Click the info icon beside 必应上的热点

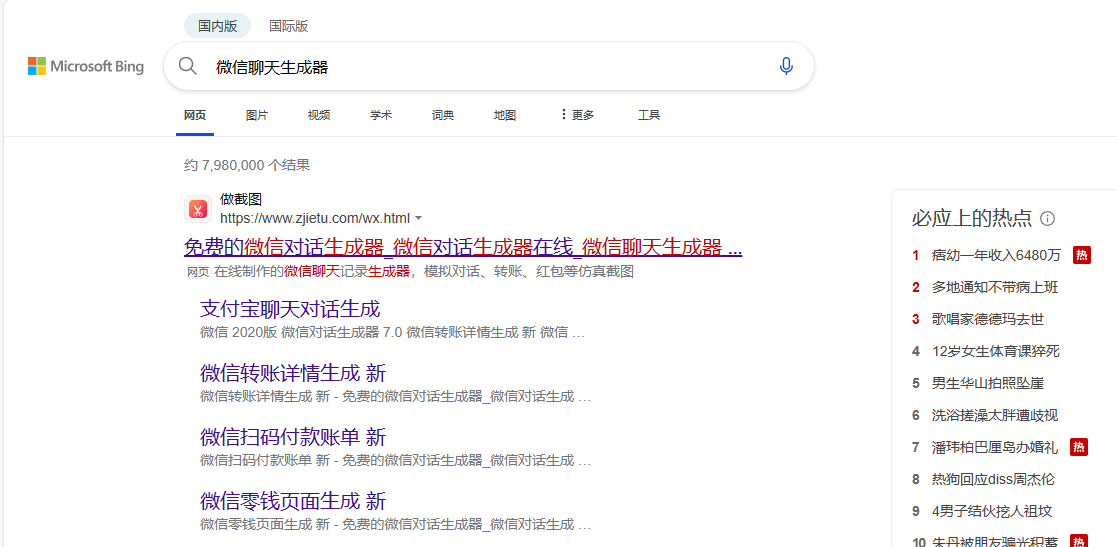point(1047,219)
